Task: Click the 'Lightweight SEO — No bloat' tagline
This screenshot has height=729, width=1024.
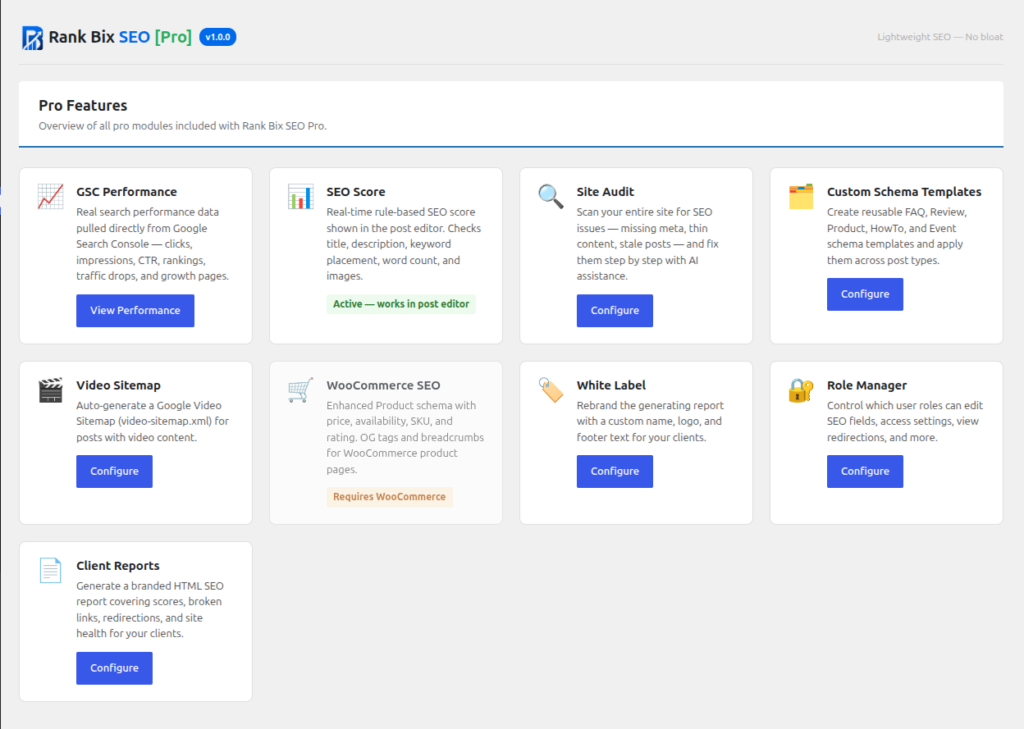Action: click(x=940, y=37)
